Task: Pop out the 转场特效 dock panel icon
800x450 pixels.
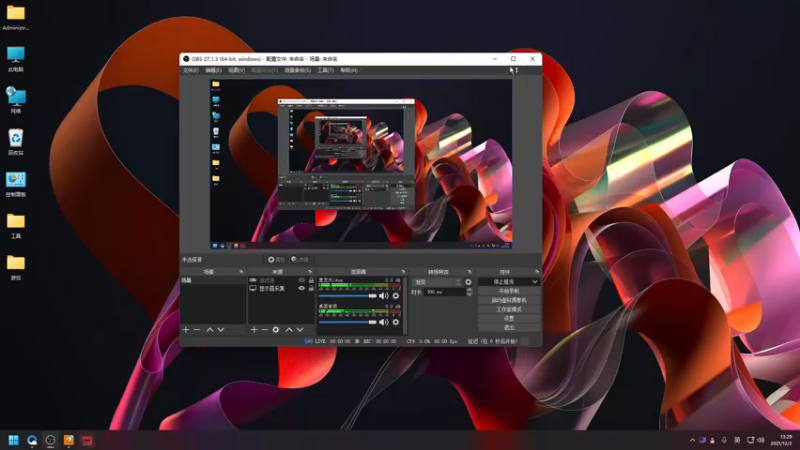Action: [469, 272]
